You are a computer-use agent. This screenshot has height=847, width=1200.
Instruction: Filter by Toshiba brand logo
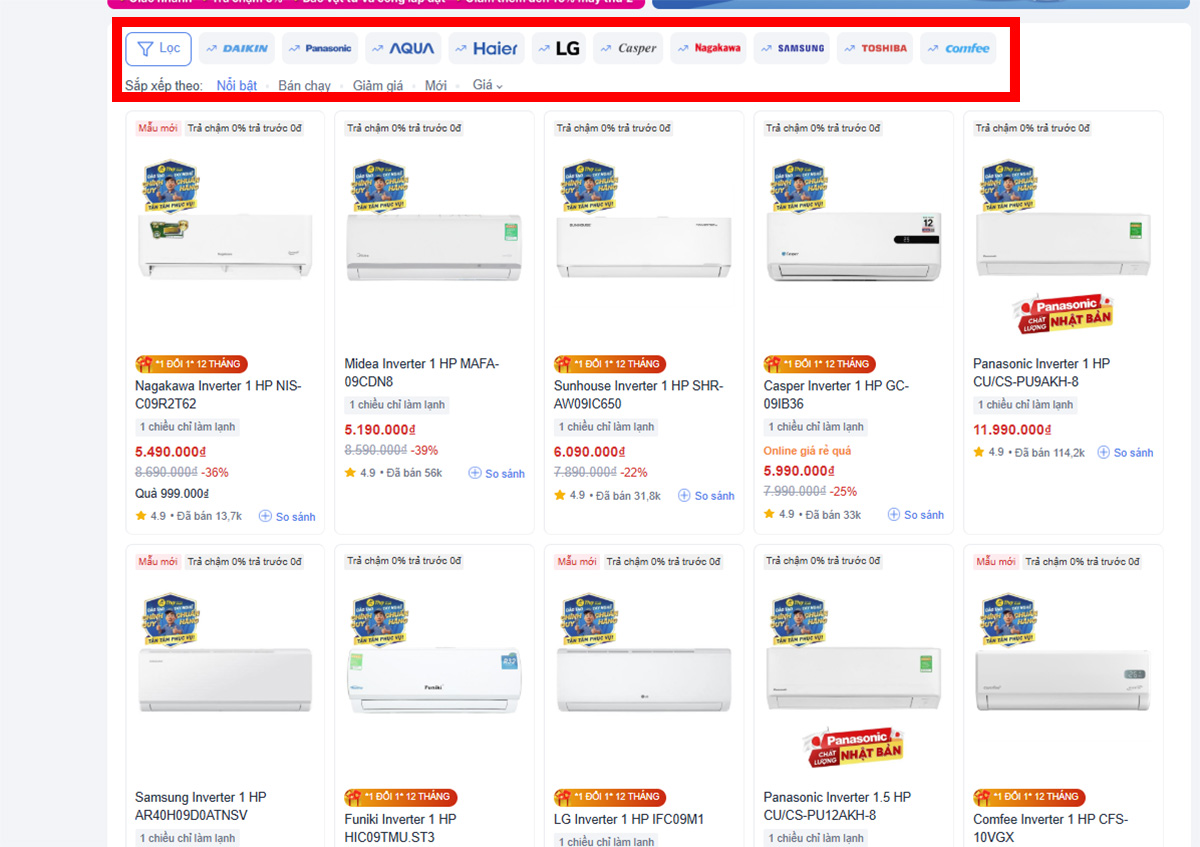(x=875, y=48)
